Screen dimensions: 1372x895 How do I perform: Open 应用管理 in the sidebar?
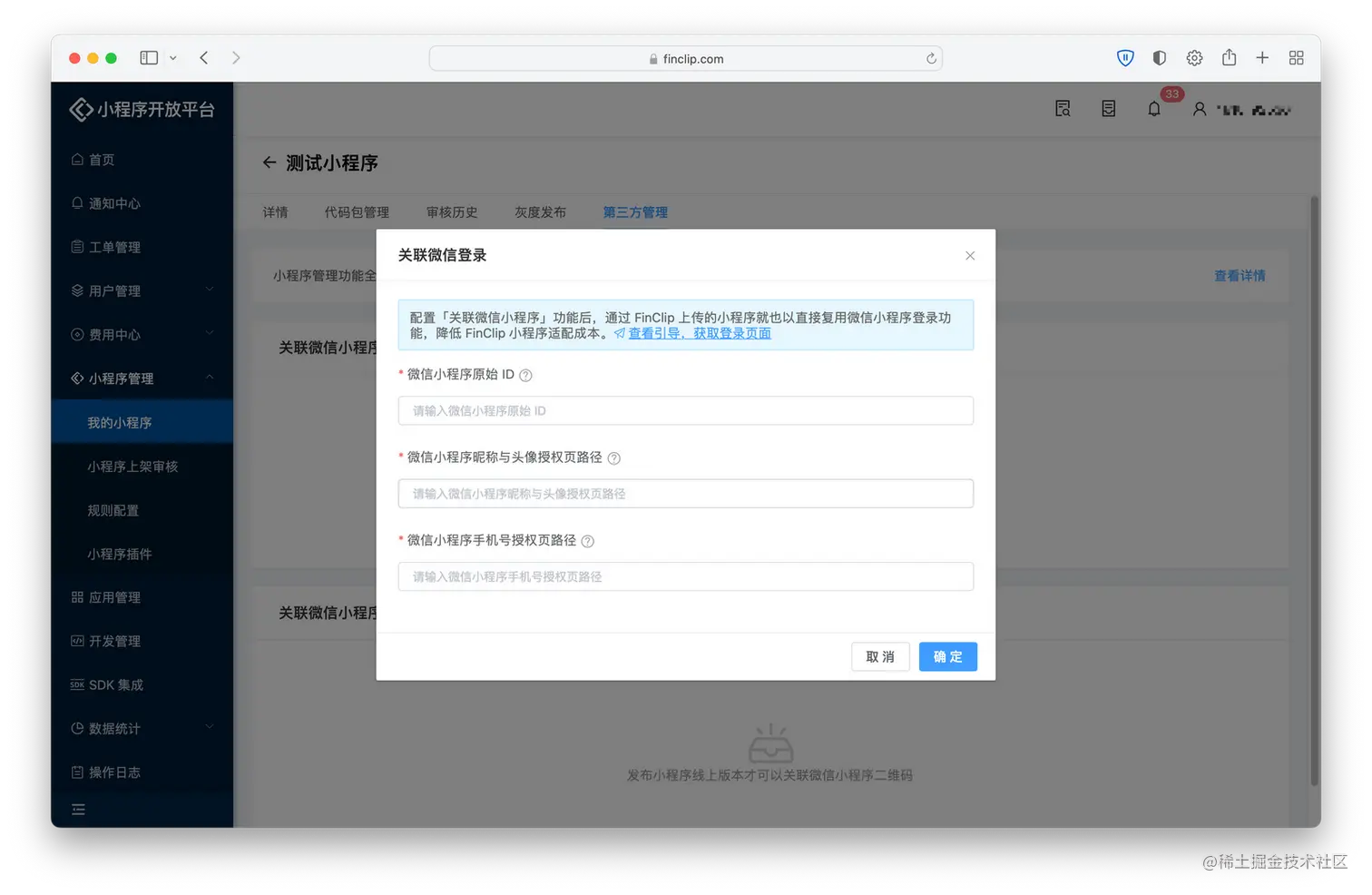[142, 597]
